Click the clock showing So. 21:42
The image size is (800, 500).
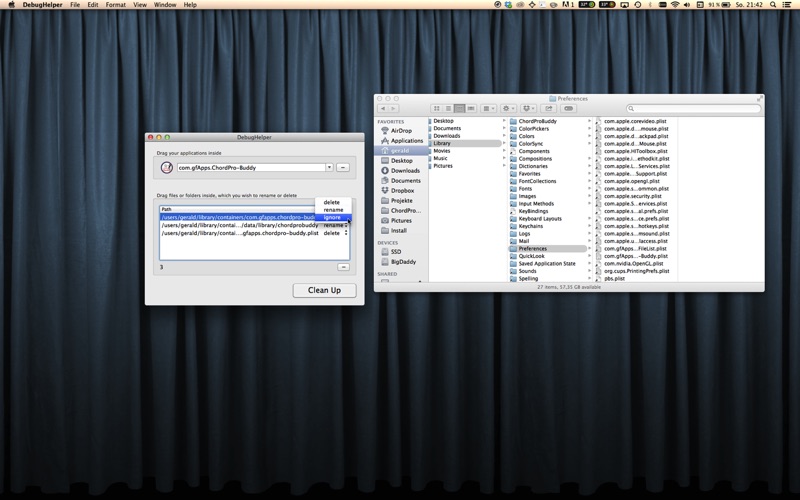pos(749,5)
